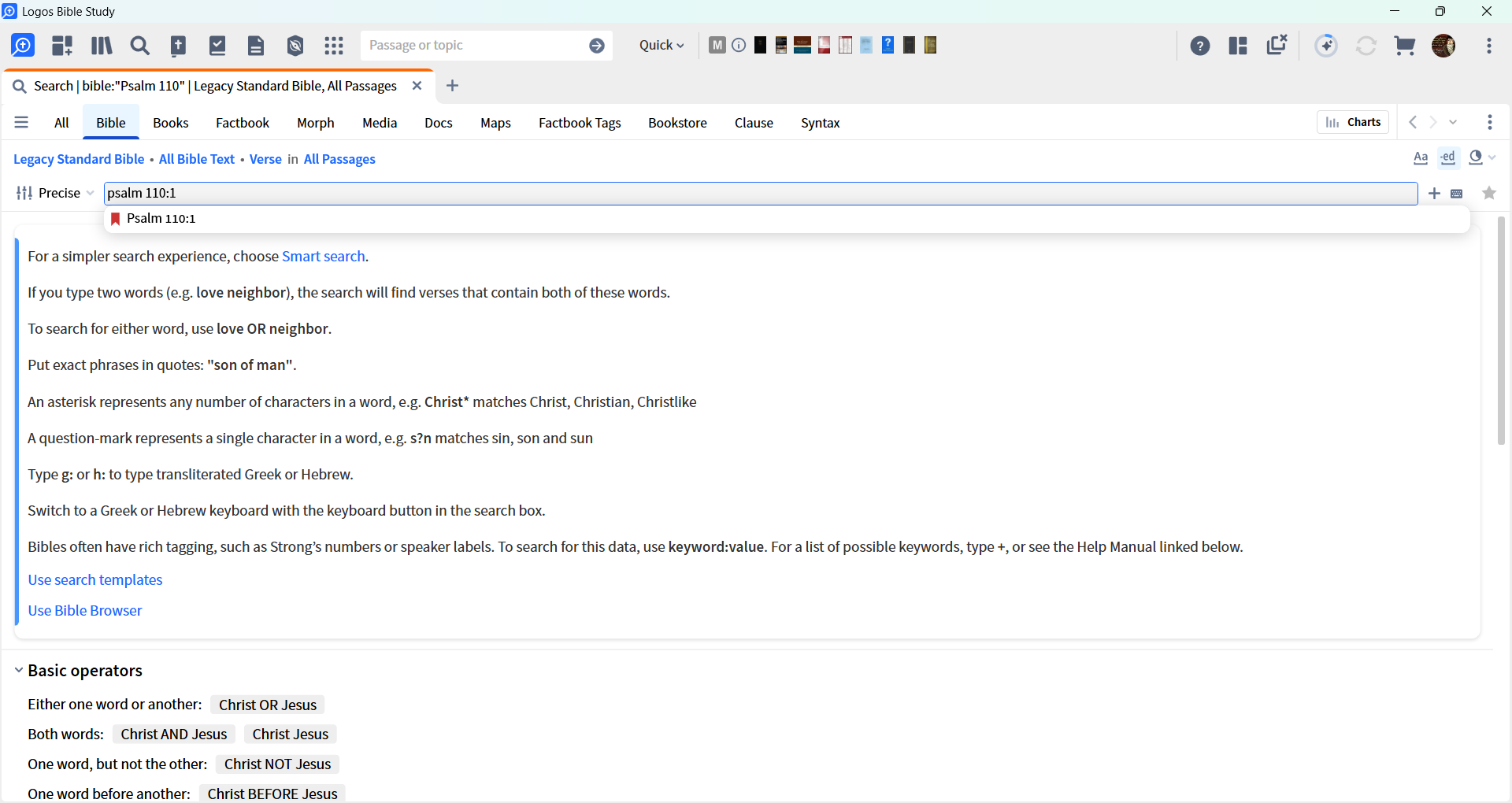Screen dimensions: 1512x803
Task: Open the applications grid icon
Action: pyautogui.click(x=334, y=46)
